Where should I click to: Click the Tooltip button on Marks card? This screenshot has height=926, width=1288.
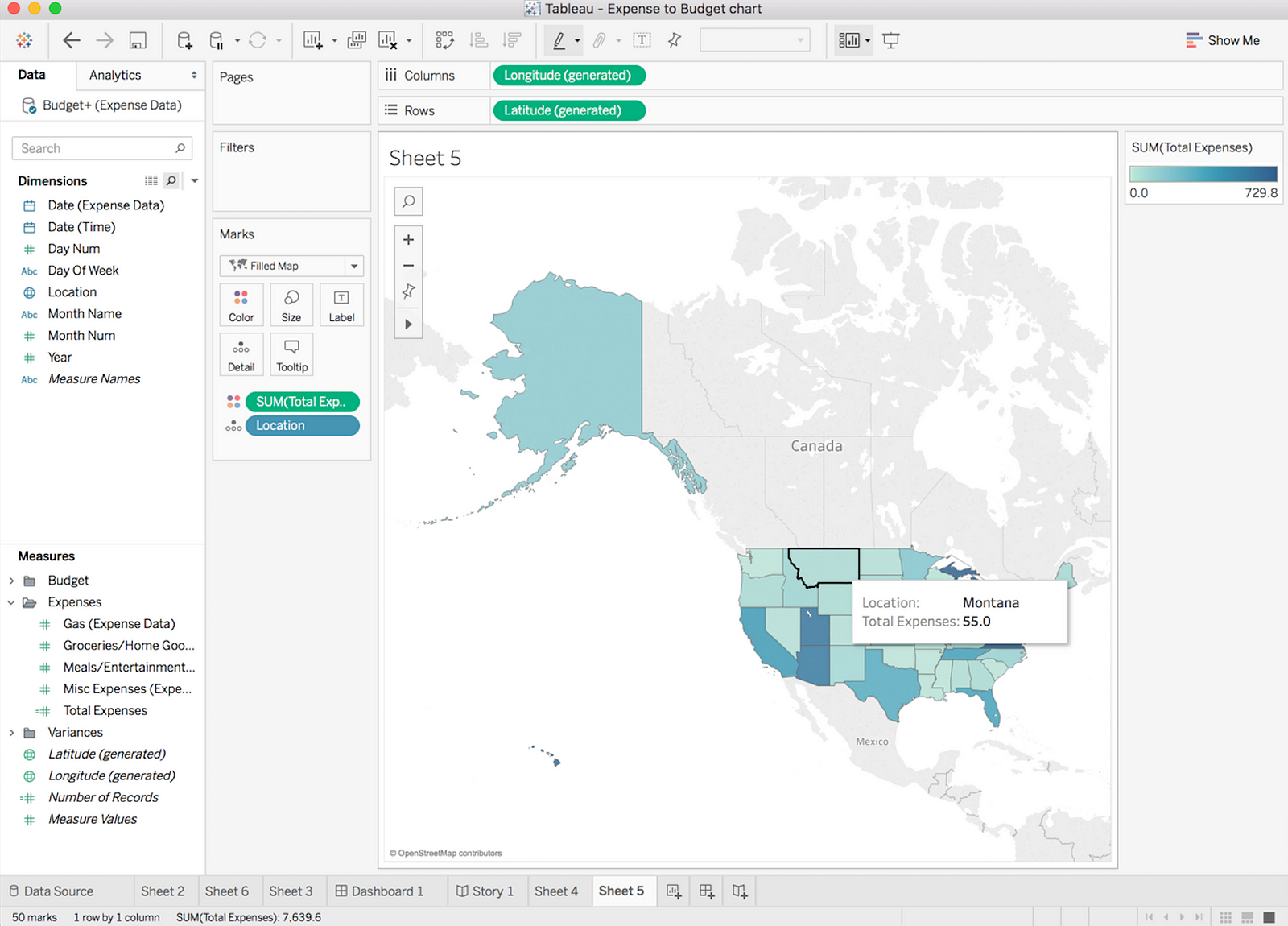pyautogui.click(x=291, y=354)
